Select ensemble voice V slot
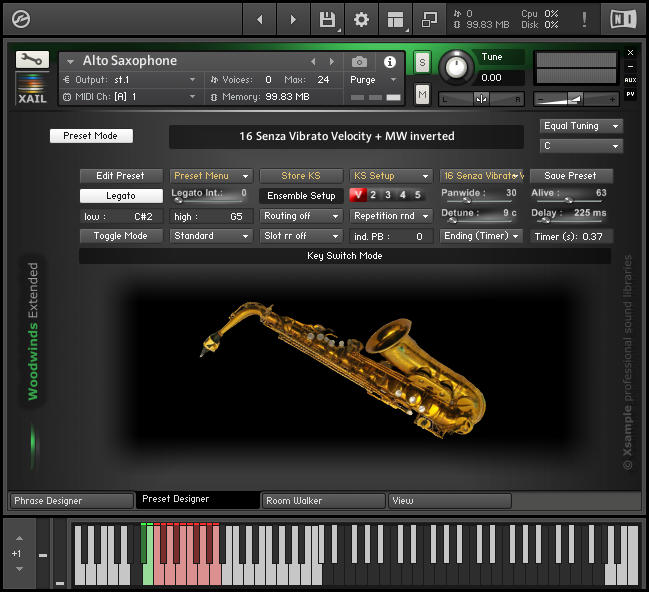 [x=358, y=195]
